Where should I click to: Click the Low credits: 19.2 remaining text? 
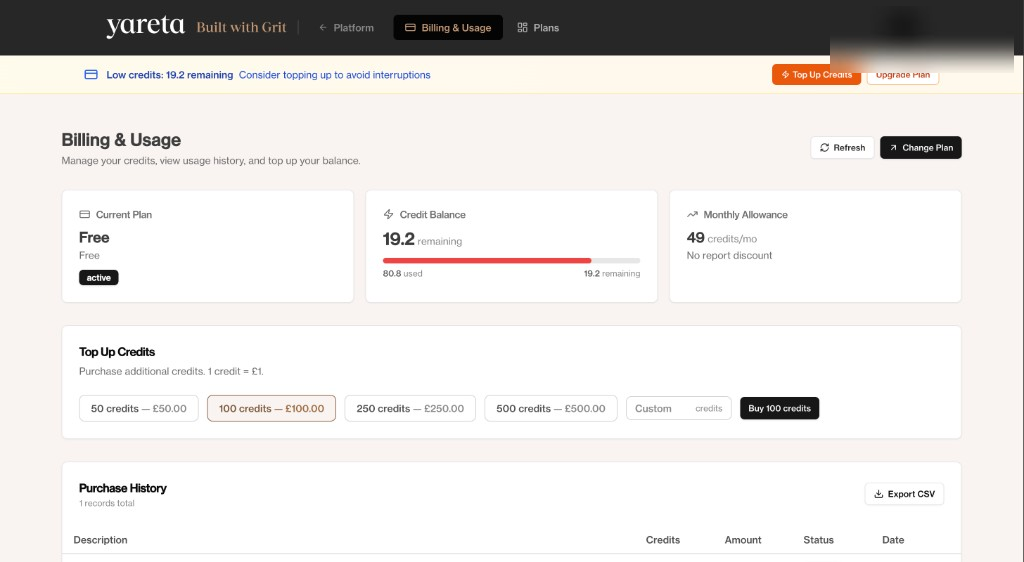click(x=170, y=75)
